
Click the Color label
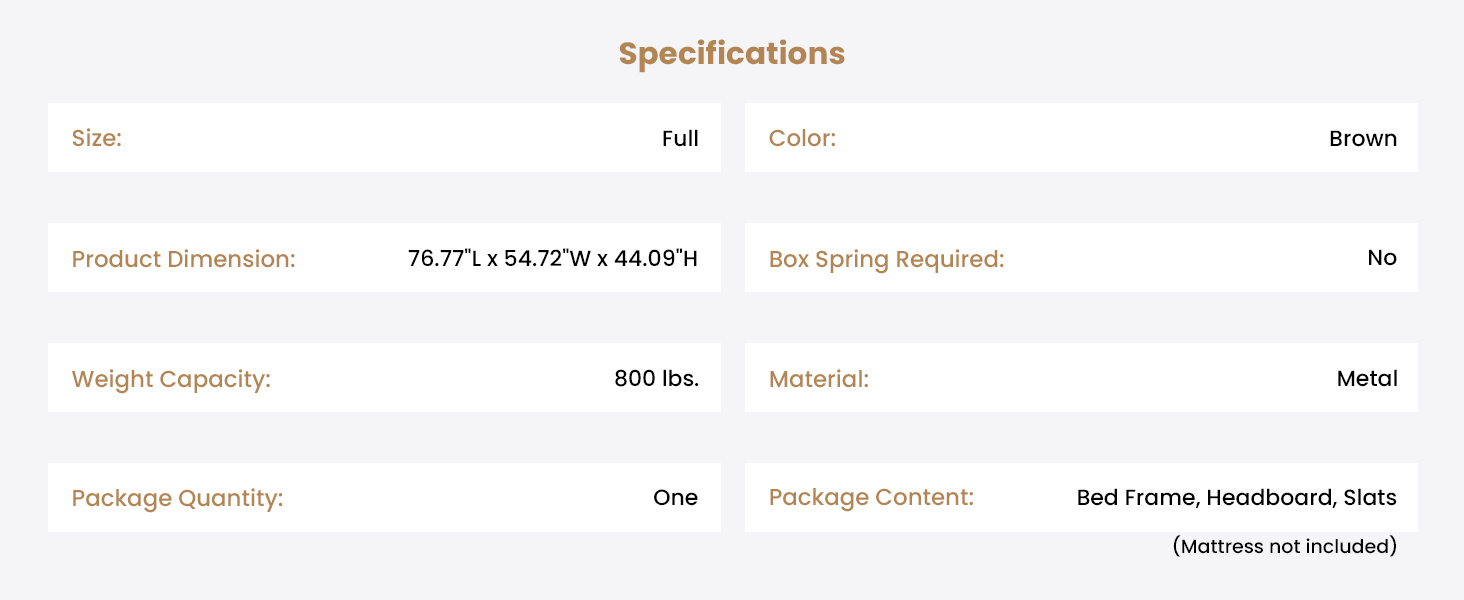click(x=802, y=138)
